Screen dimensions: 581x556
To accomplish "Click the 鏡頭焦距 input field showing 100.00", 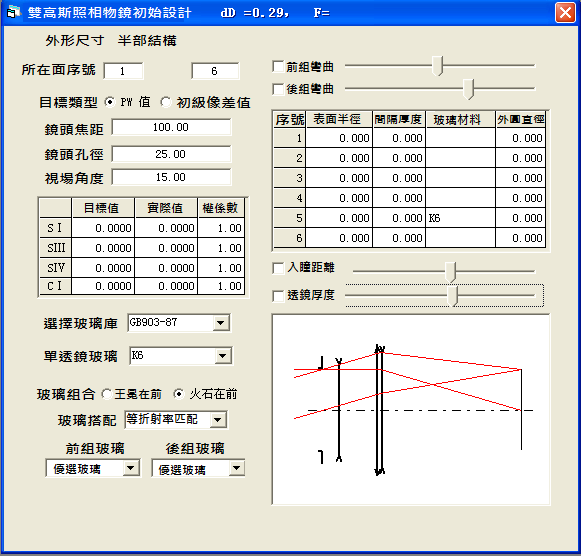I will [171, 127].
